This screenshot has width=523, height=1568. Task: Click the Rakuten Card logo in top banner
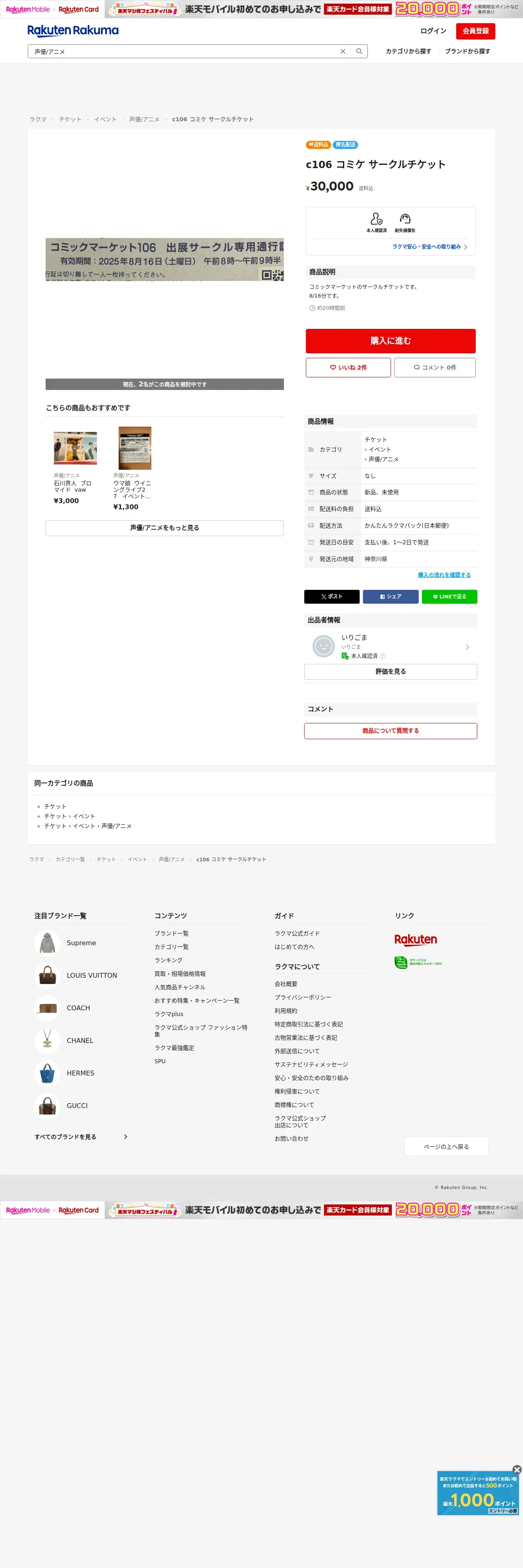[79, 9]
